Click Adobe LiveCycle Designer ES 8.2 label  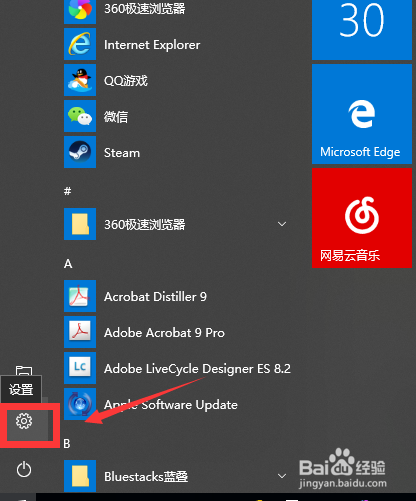click(x=197, y=369)
